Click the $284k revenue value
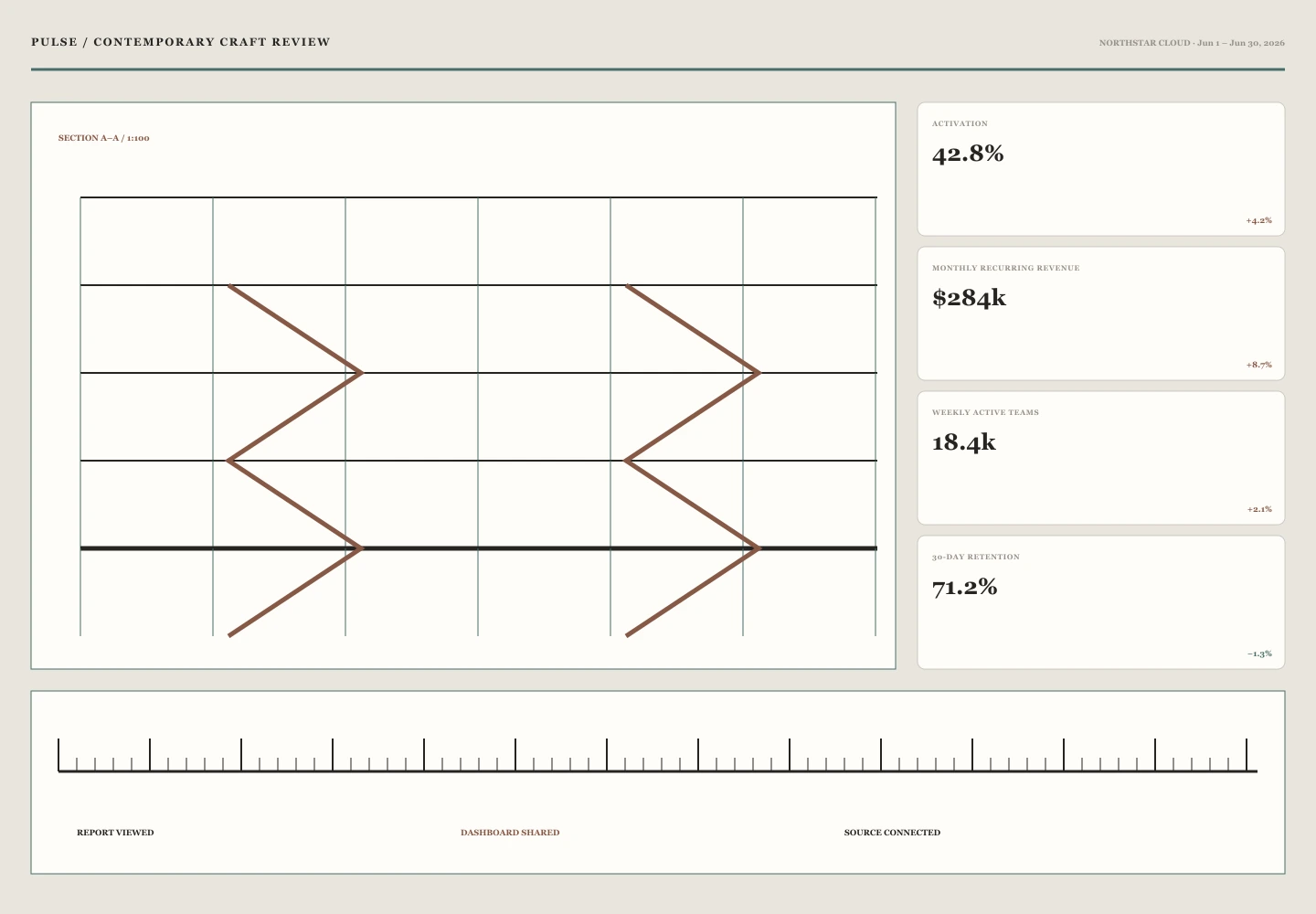Viewport: 1316px width, 914px height. pyautogui.click(x=969, y=298)
